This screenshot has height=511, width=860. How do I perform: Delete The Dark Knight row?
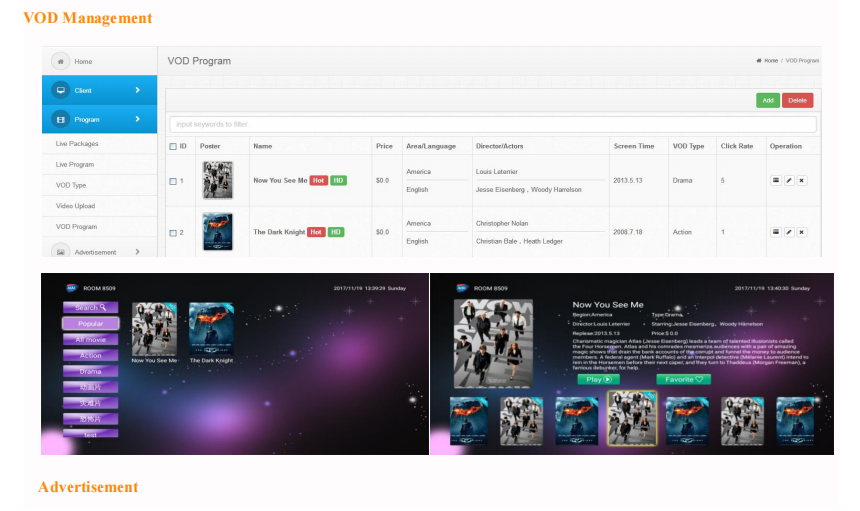point(802,232)
